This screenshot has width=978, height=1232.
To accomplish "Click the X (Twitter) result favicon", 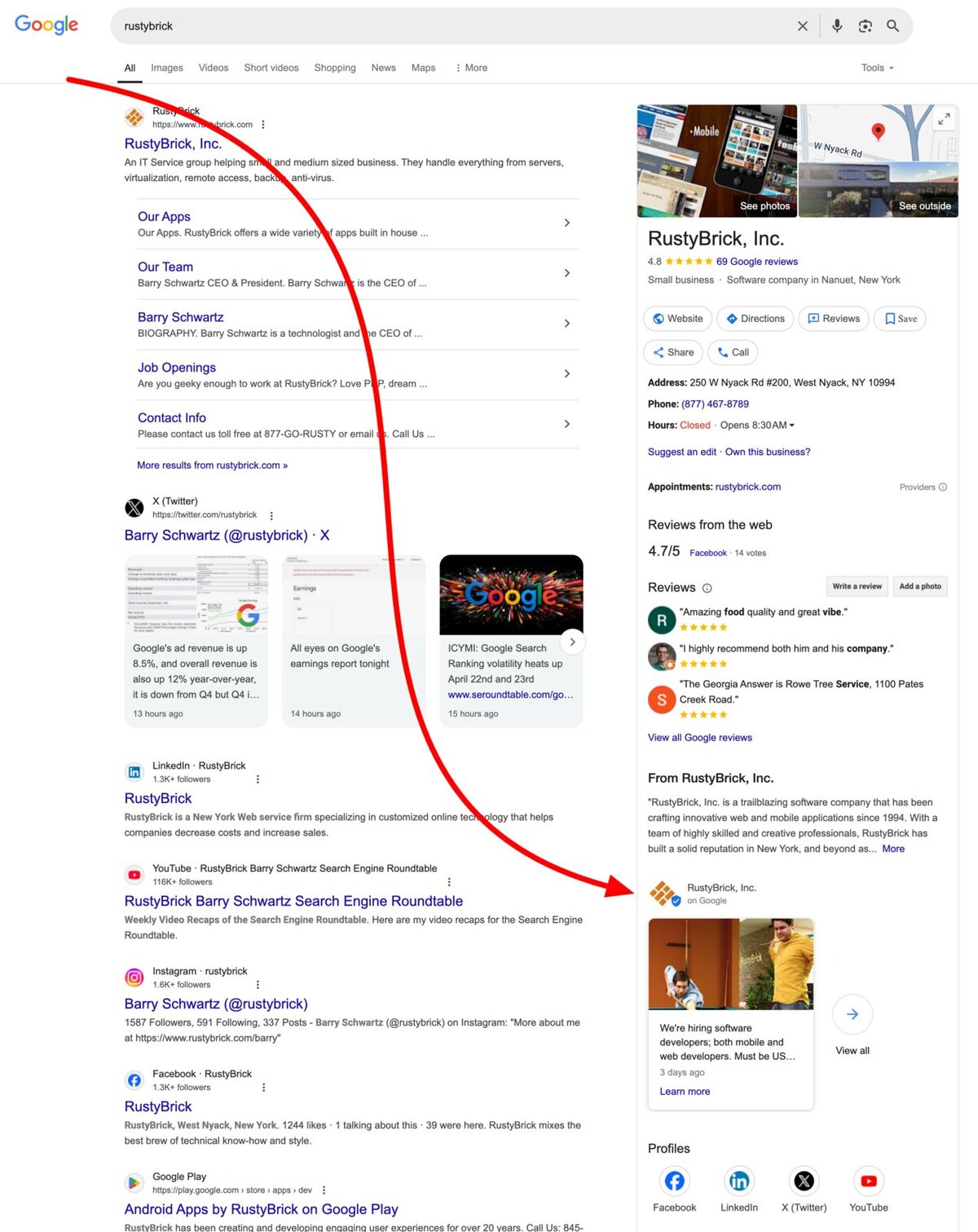I will click(134, 508).
